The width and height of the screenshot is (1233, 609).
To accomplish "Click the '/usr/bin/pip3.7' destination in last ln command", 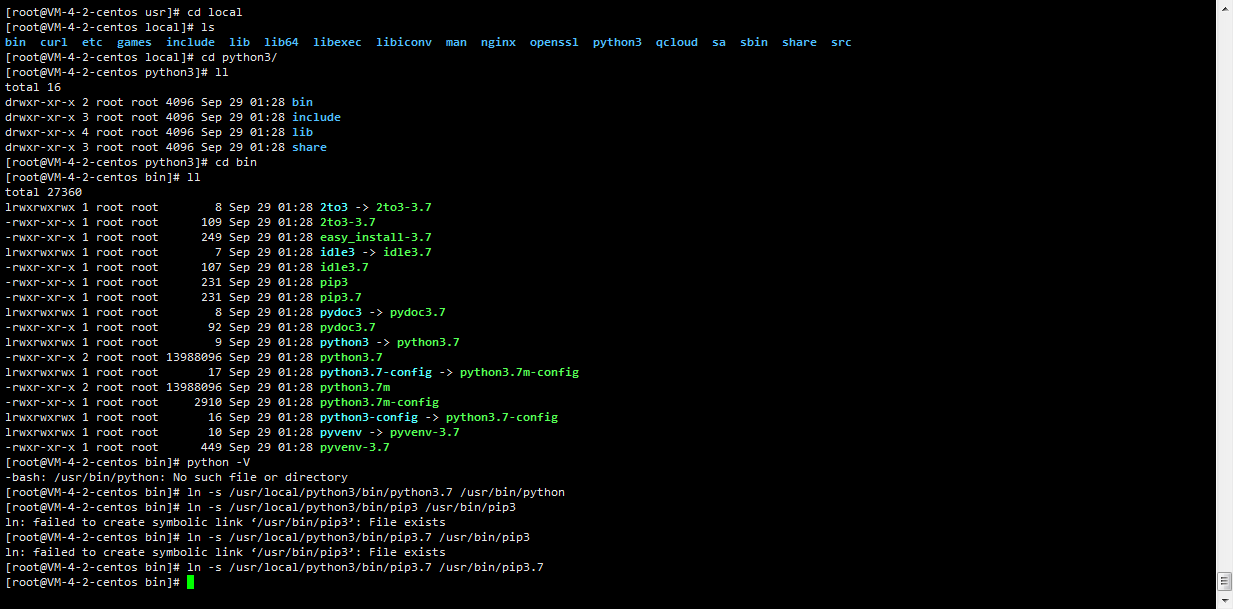I will tap(491, 567).
